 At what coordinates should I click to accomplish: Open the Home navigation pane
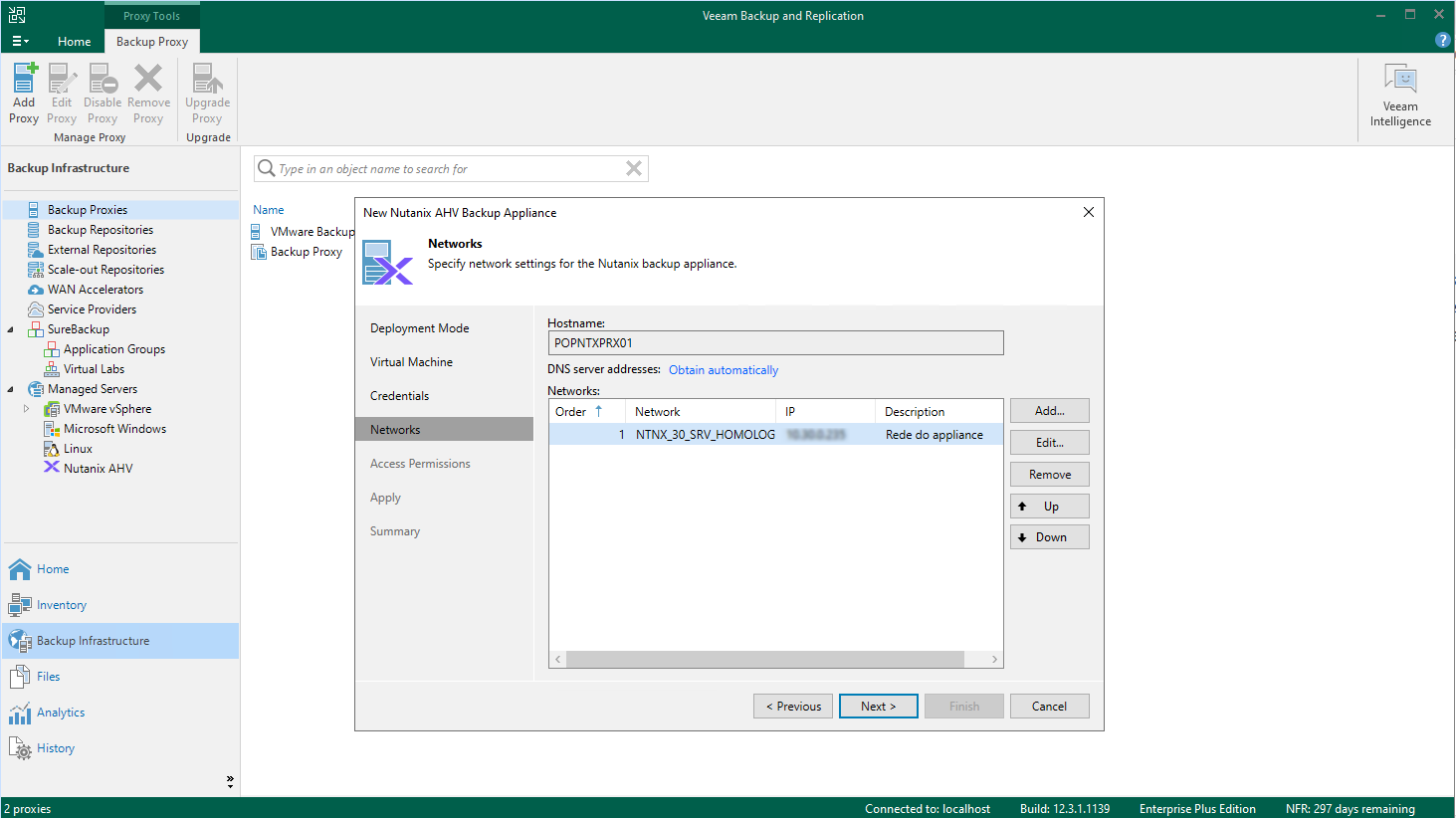click(x=120, y=569)
